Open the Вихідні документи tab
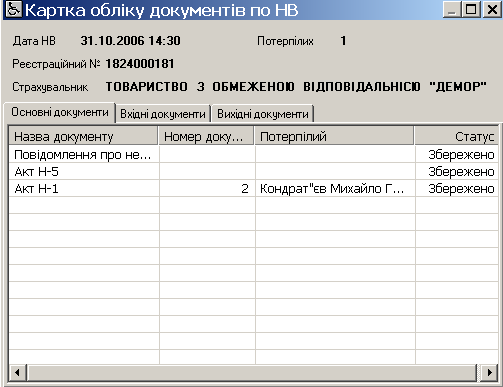Screen dimensions: 503x387 (x=263, y=114)
